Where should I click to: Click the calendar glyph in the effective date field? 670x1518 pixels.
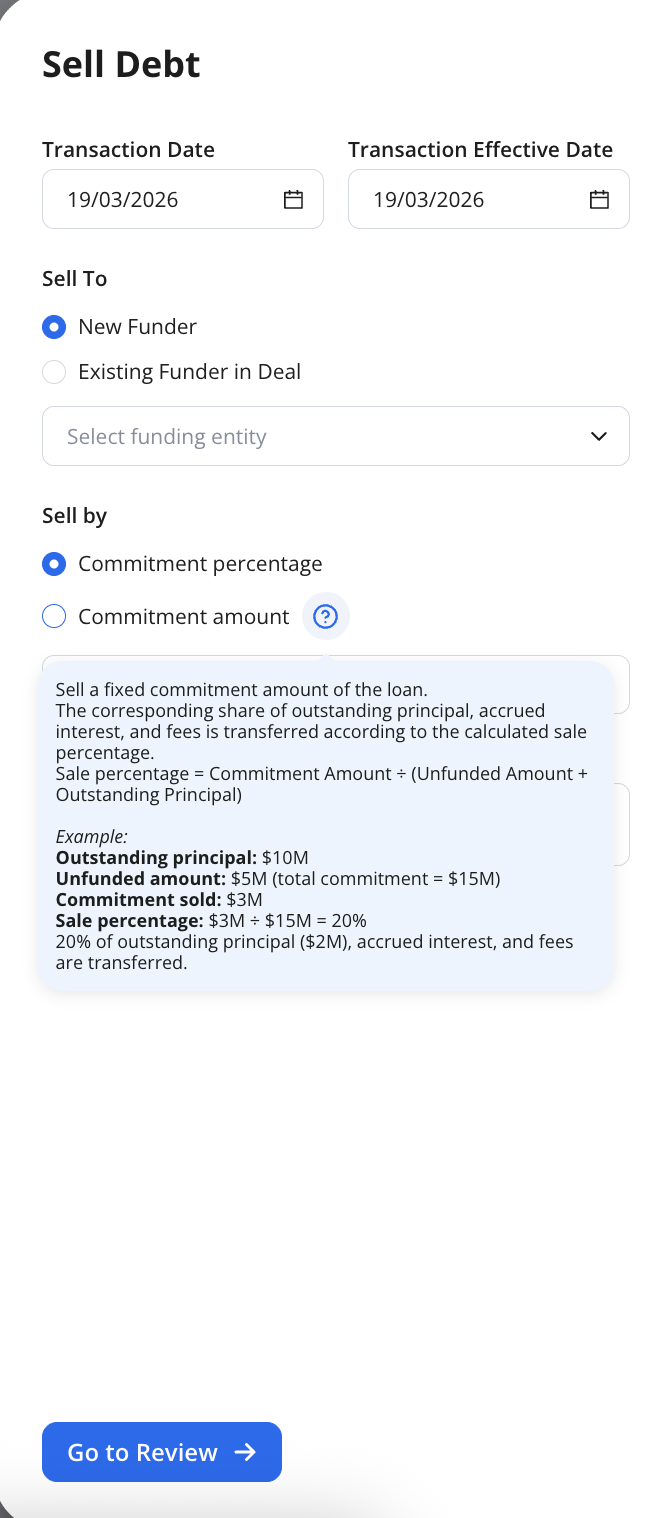point(598,199)
